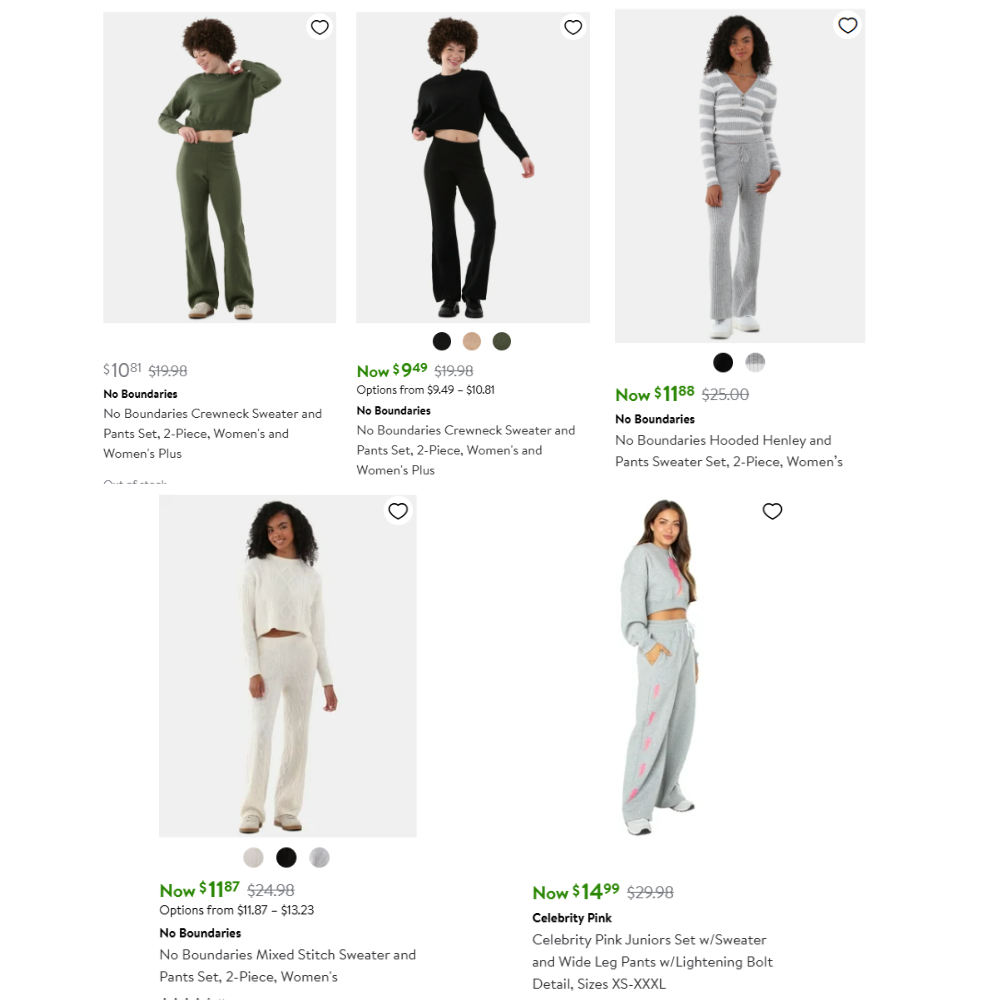Screen dimensions: 1000x1000
Task: Favorite the green crewneck sweater set
Action: click(x=320, y=27)
